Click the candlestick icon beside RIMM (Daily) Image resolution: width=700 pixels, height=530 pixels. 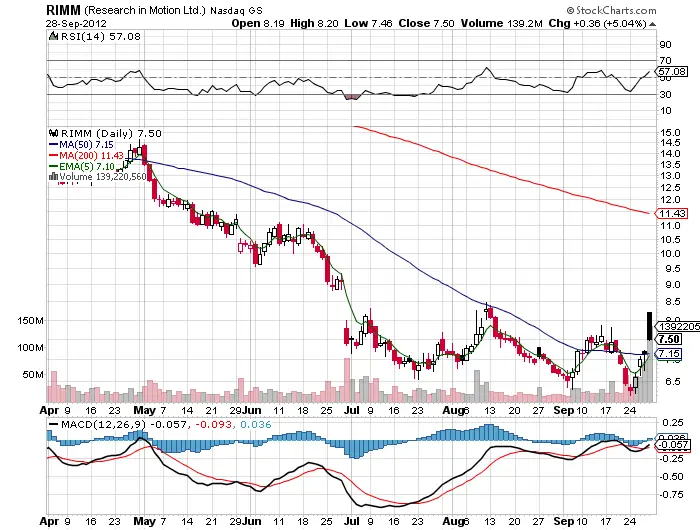pos(54,133)
